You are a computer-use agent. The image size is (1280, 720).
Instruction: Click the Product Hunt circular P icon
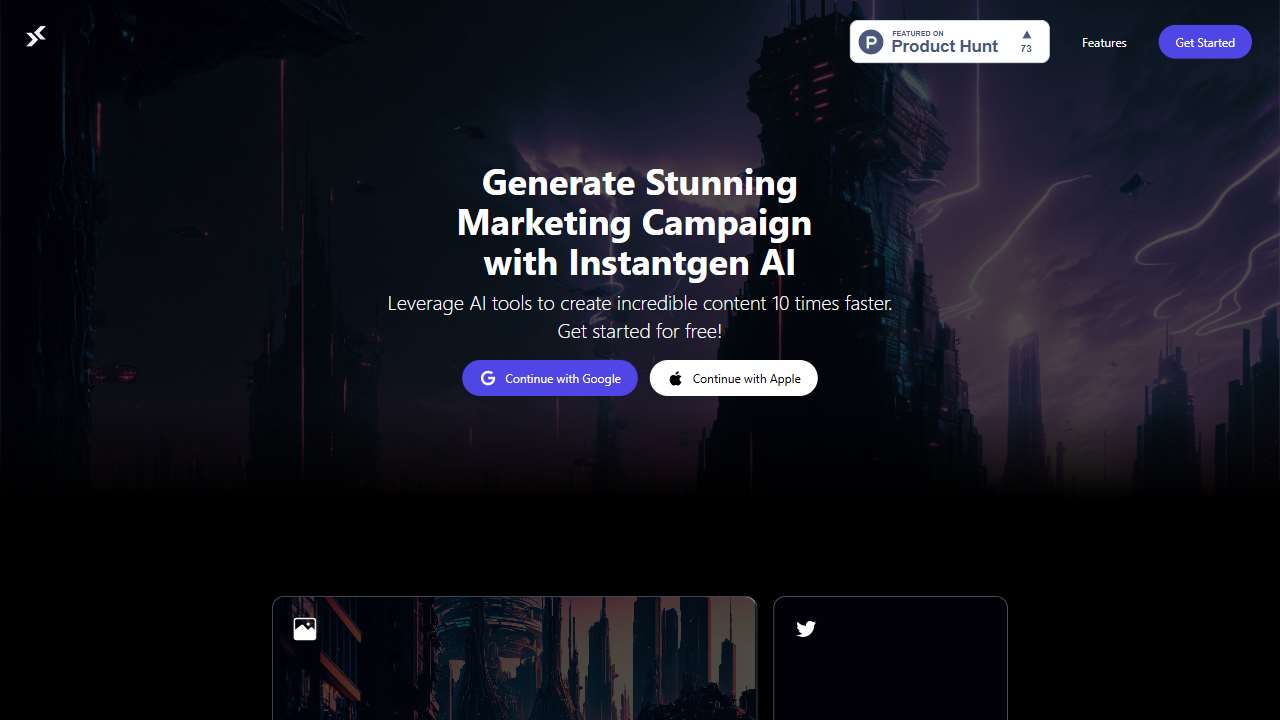pyautogui.click(x=871, y=42)
